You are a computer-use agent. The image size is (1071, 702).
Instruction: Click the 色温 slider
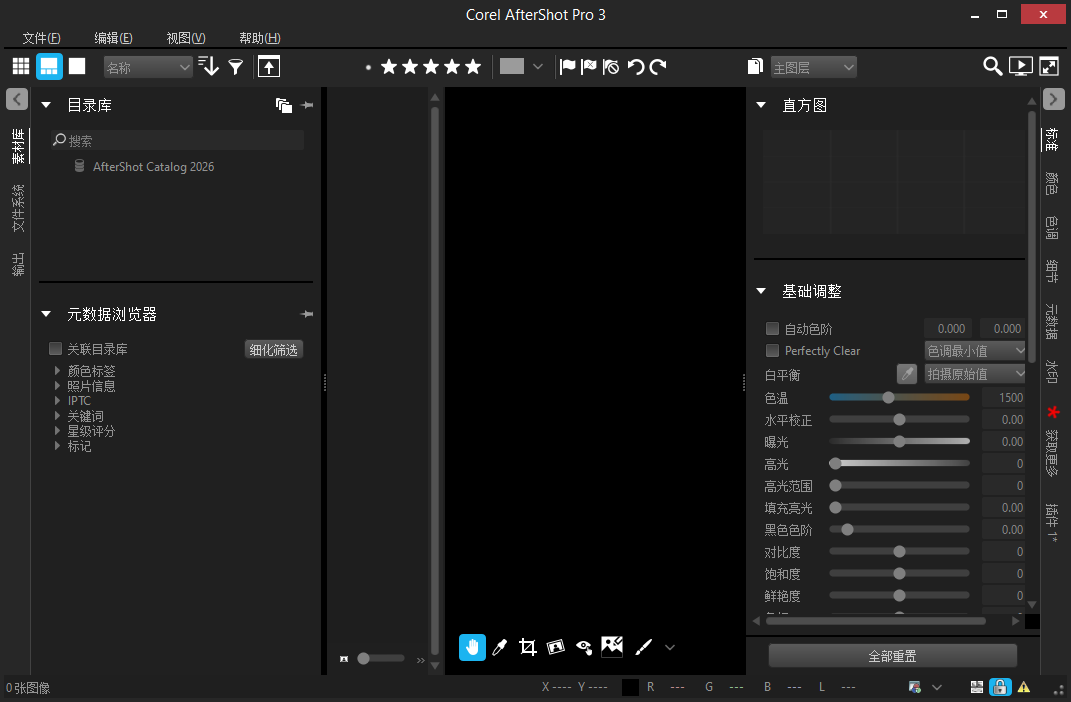click(899, 397)
